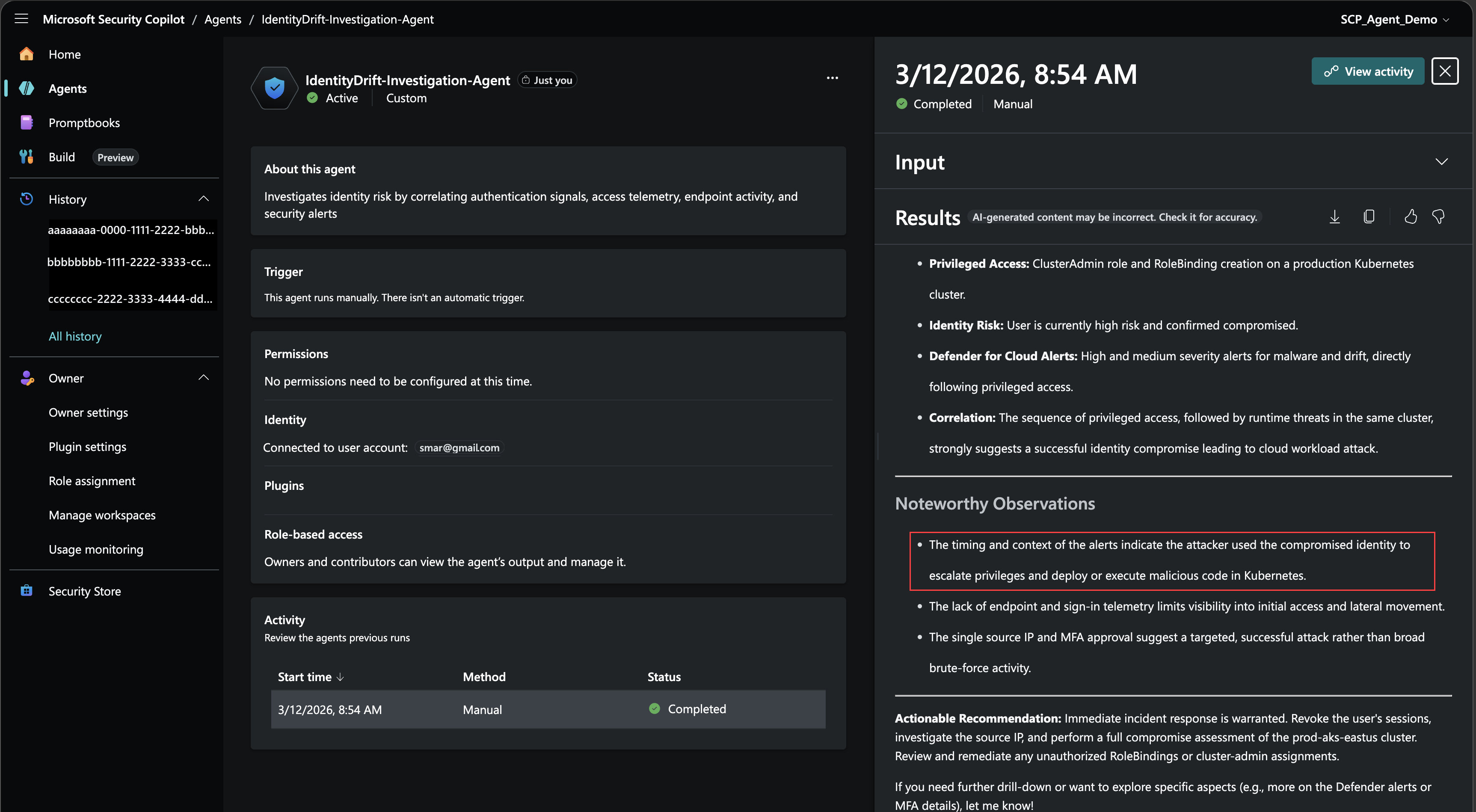Collapse the Owner section
Screen dimensions: 1476x812
click(203, 378)
